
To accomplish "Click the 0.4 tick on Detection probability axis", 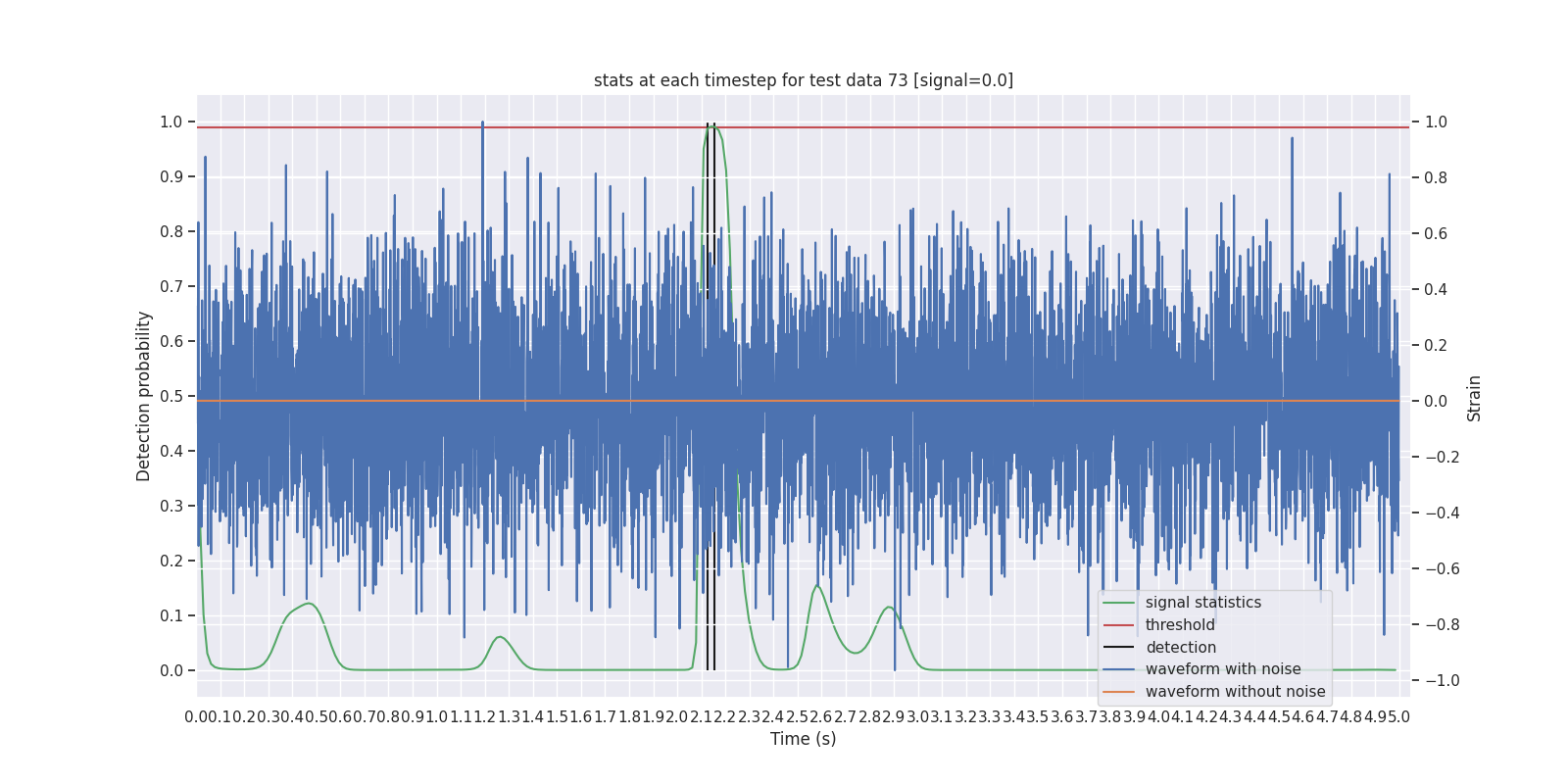I will tap(171, 452).
